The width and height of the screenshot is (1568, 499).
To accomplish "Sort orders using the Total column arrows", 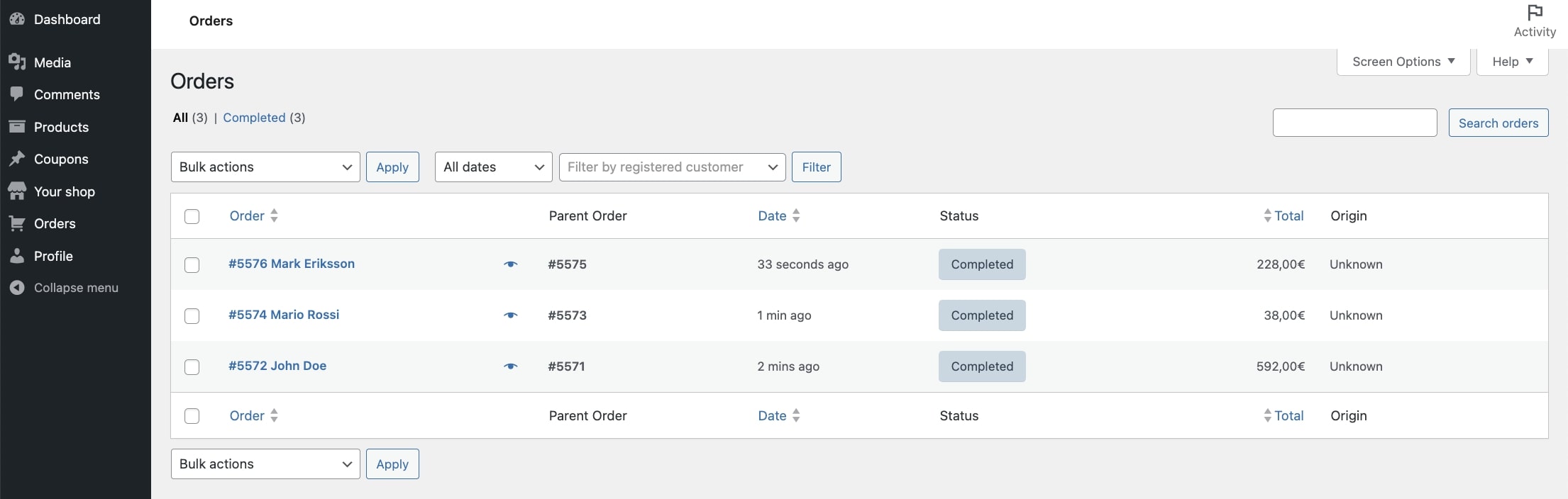I will (x=1268, y=216).
